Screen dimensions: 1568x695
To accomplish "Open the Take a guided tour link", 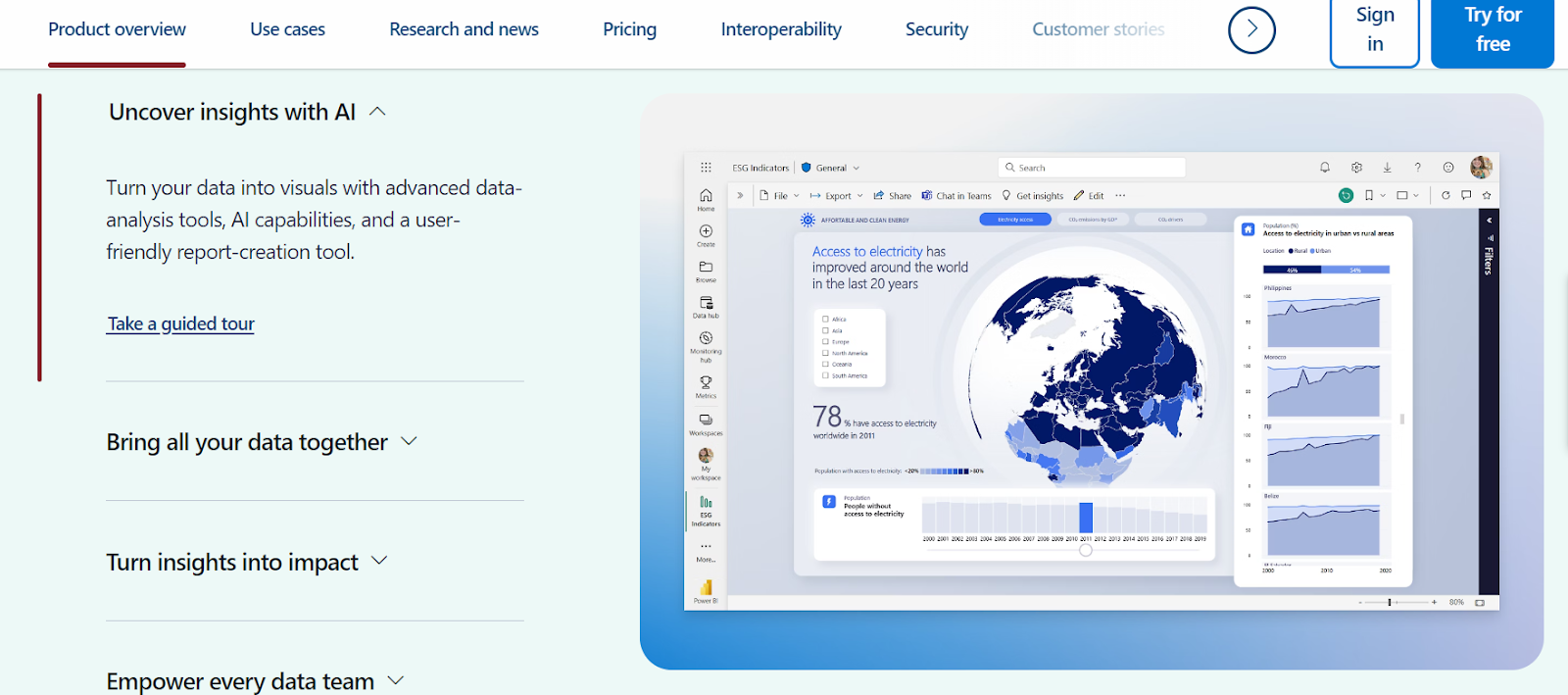I will click(x=180, y=323).
